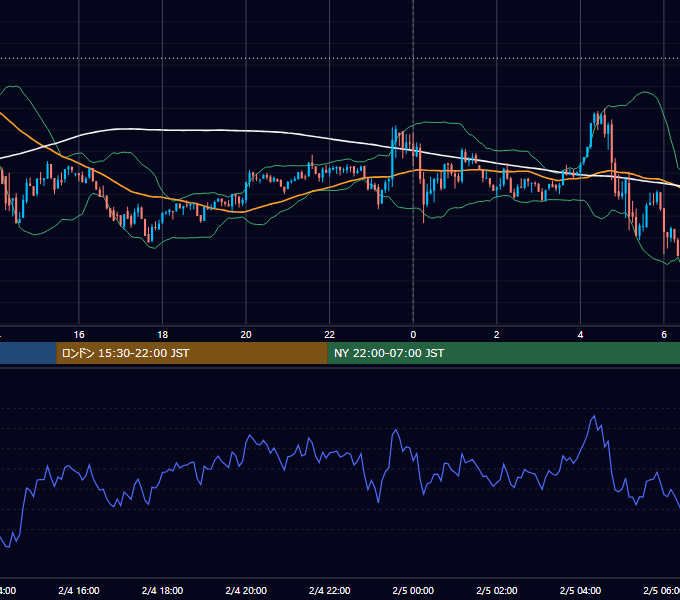Click the 22 hour label on the upper time axis

point(330,335)
